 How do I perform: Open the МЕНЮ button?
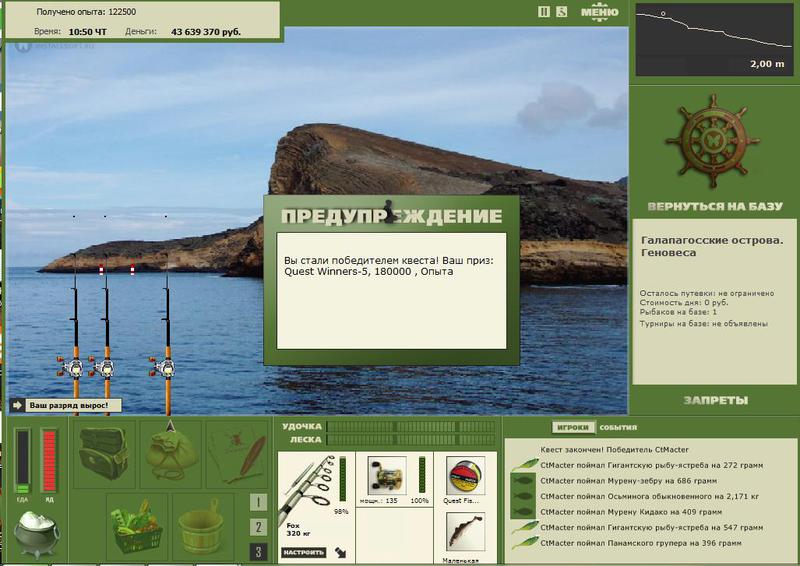(599, 12)
